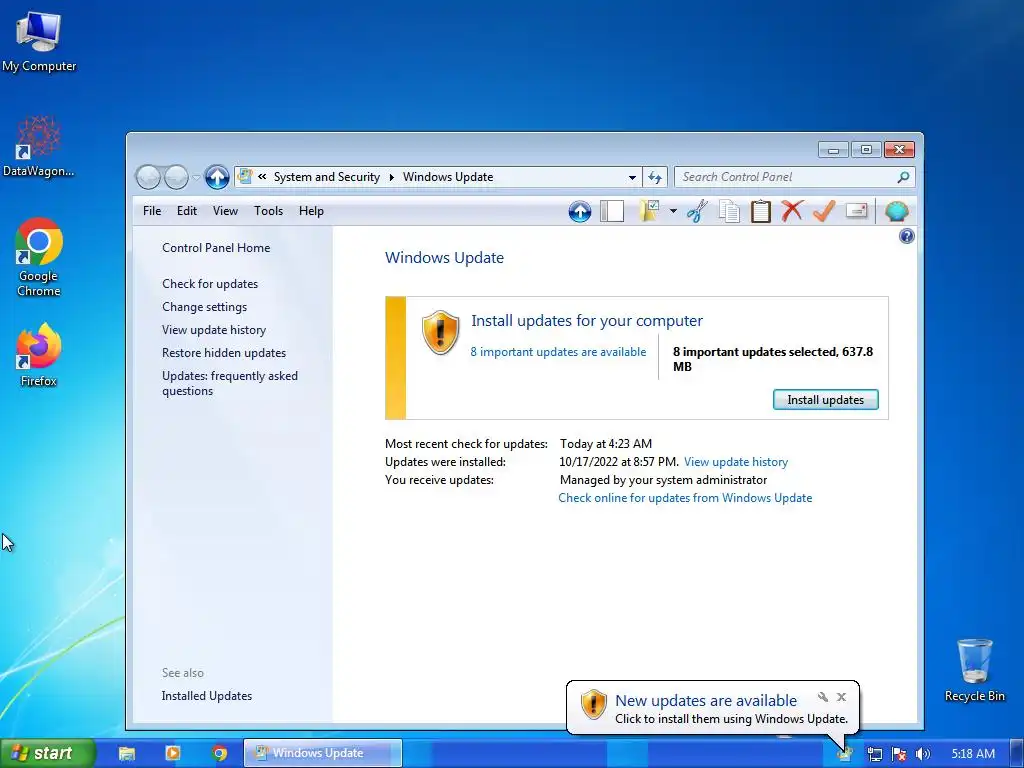The width and height of the screenshot is (1024, 768).
Task: Click the network tray icon
Action: point(874,754)
